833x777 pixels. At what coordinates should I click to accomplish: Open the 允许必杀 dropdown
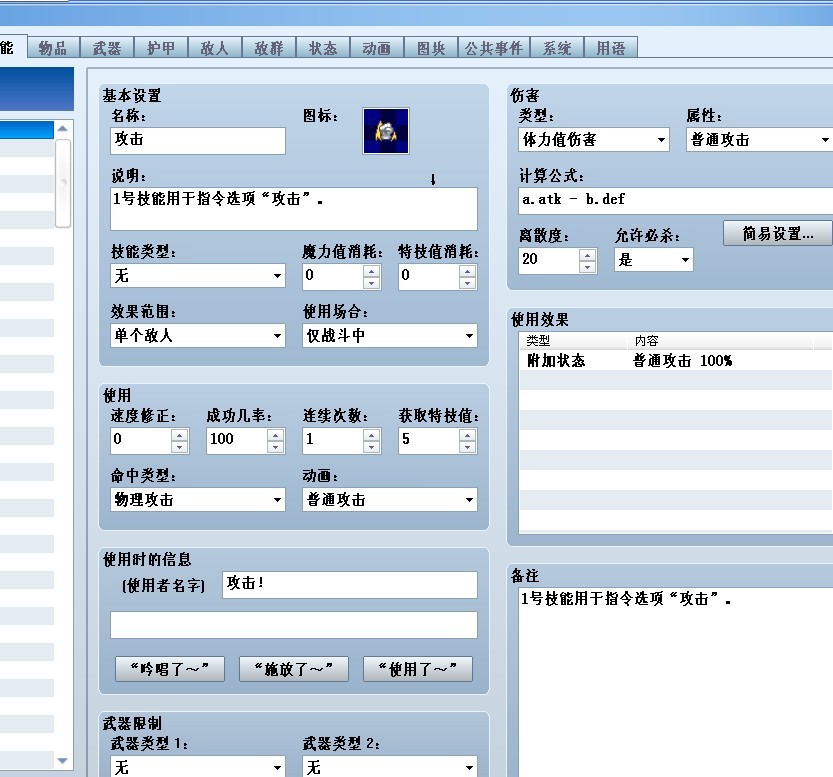tap(653, 260)
